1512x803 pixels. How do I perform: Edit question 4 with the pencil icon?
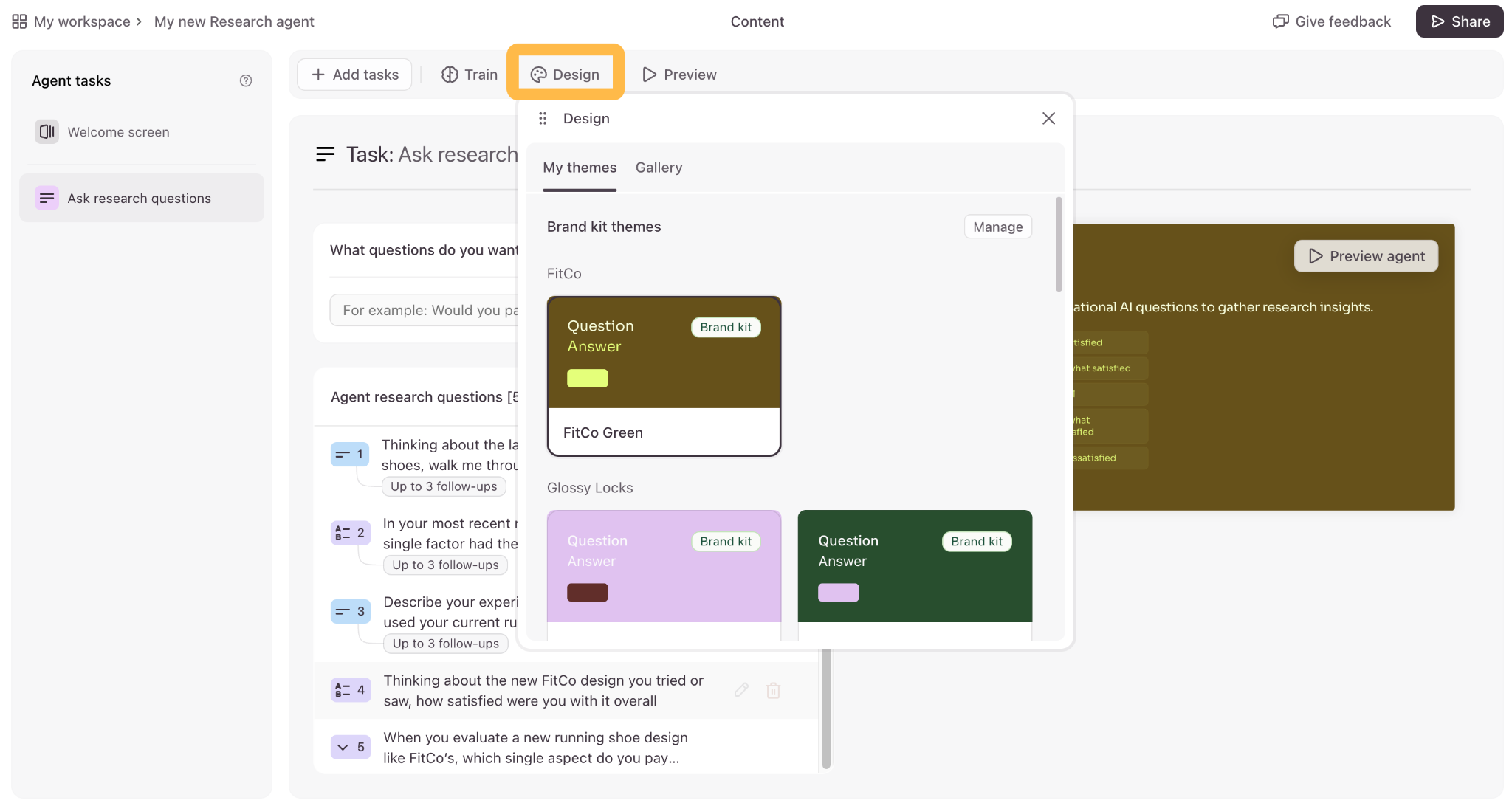[741, 690]
